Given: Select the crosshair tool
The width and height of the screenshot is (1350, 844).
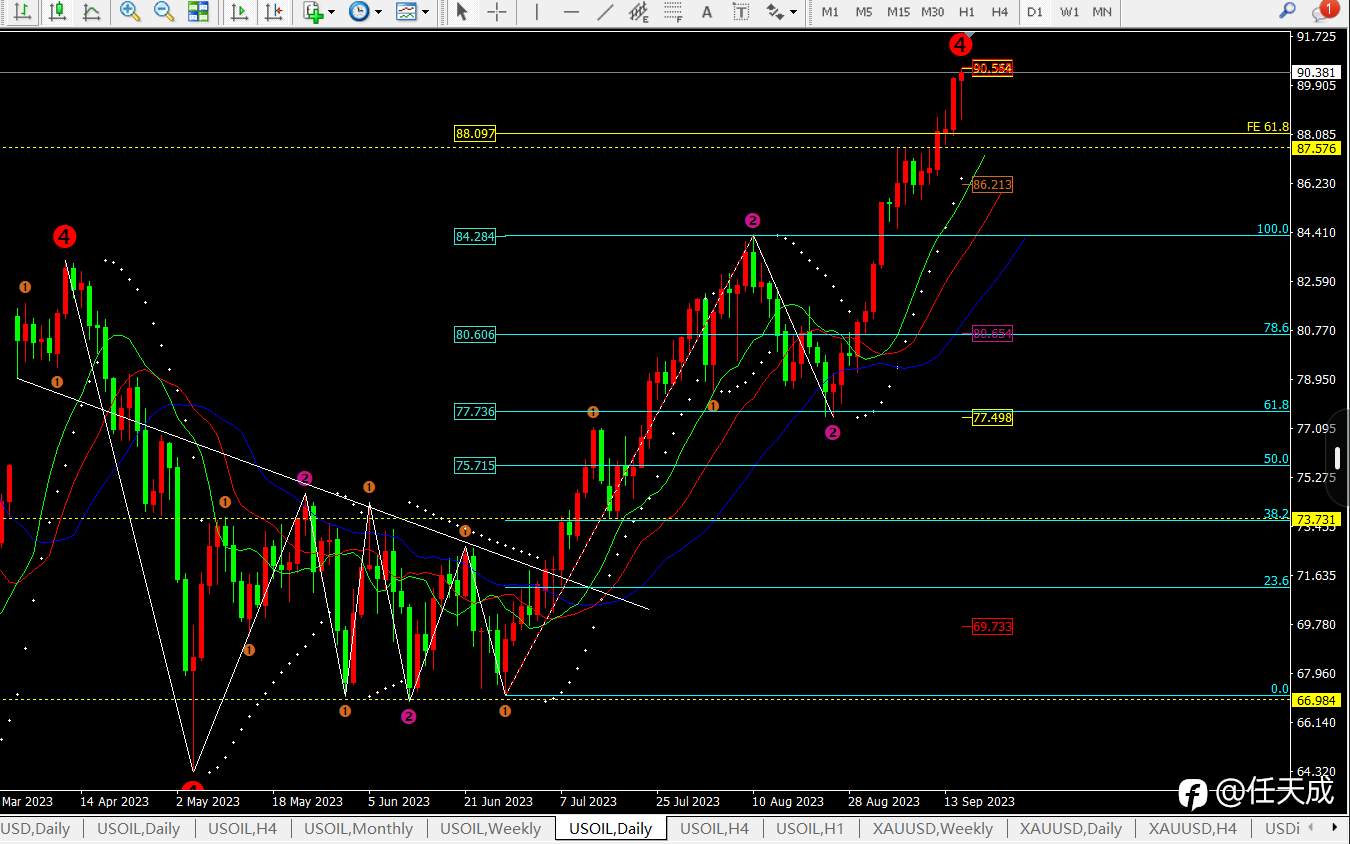Looking at the screenshot, I should (496, 12).
